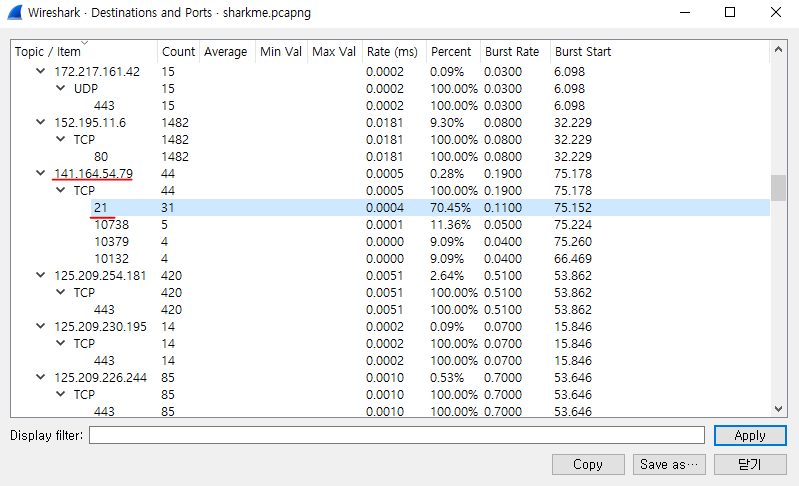Sort by the Burst Rate column header
Image resolution: width=799 pixels, height=486 pixels.
point(515,51)
